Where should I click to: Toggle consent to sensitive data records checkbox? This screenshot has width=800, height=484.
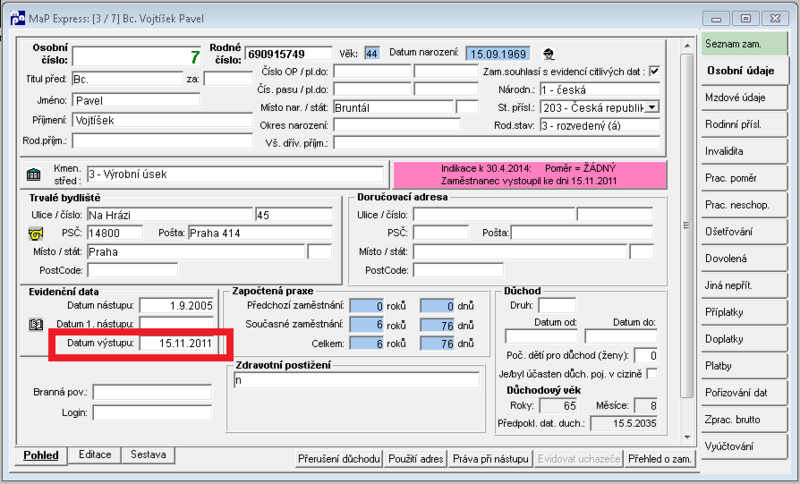click(654, 71)
